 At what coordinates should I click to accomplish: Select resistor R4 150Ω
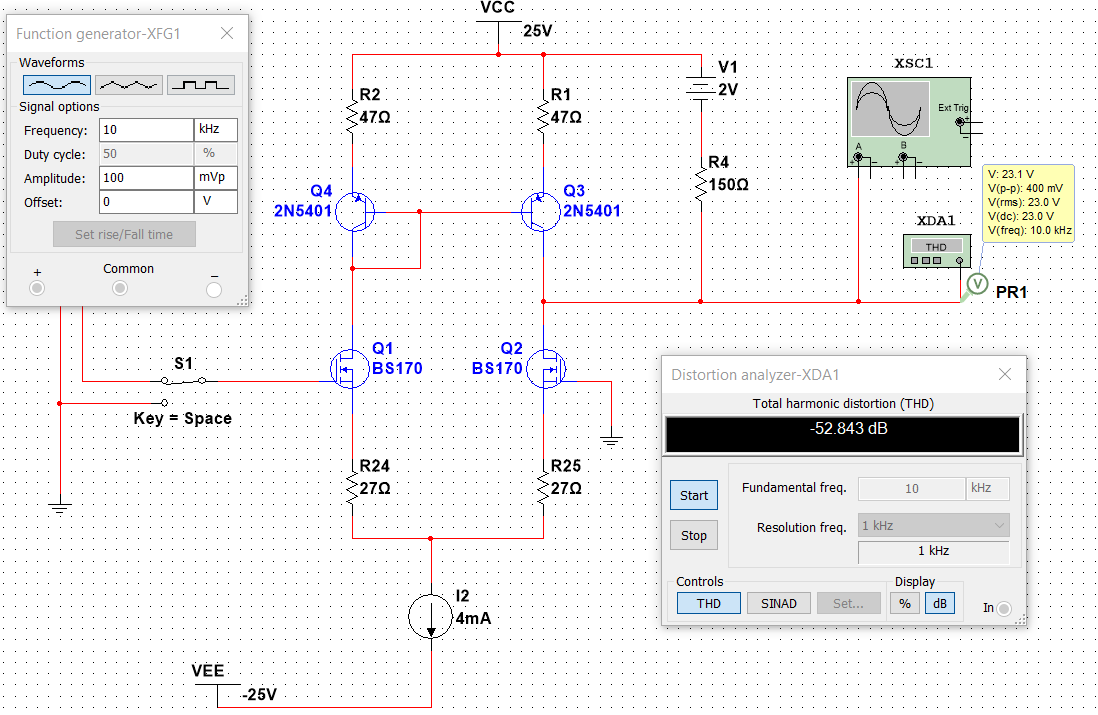click(x=701, y=184)
